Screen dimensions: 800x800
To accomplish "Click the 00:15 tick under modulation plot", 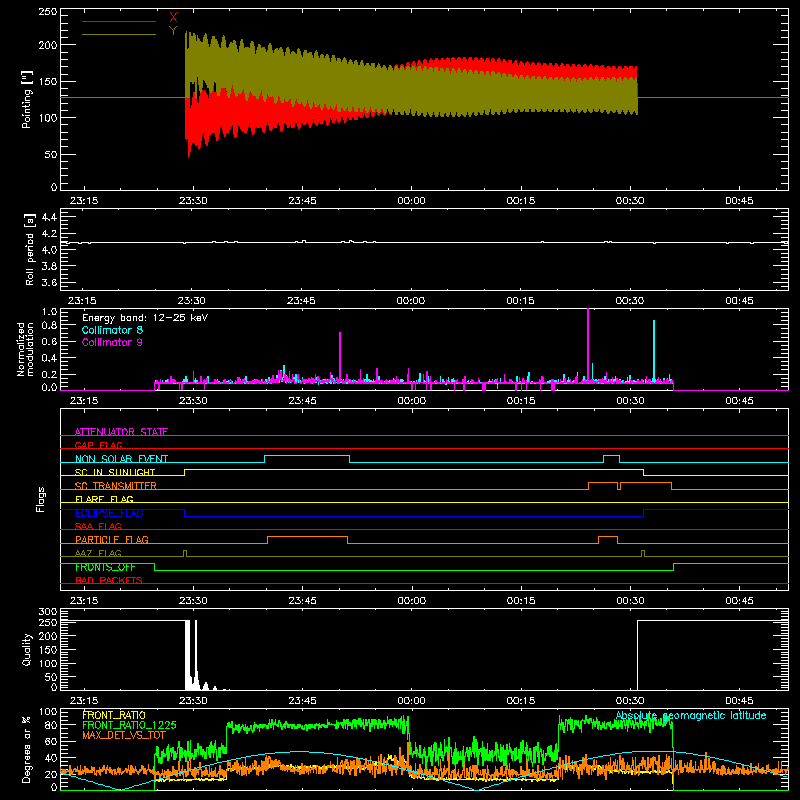I will coord(521,401).
